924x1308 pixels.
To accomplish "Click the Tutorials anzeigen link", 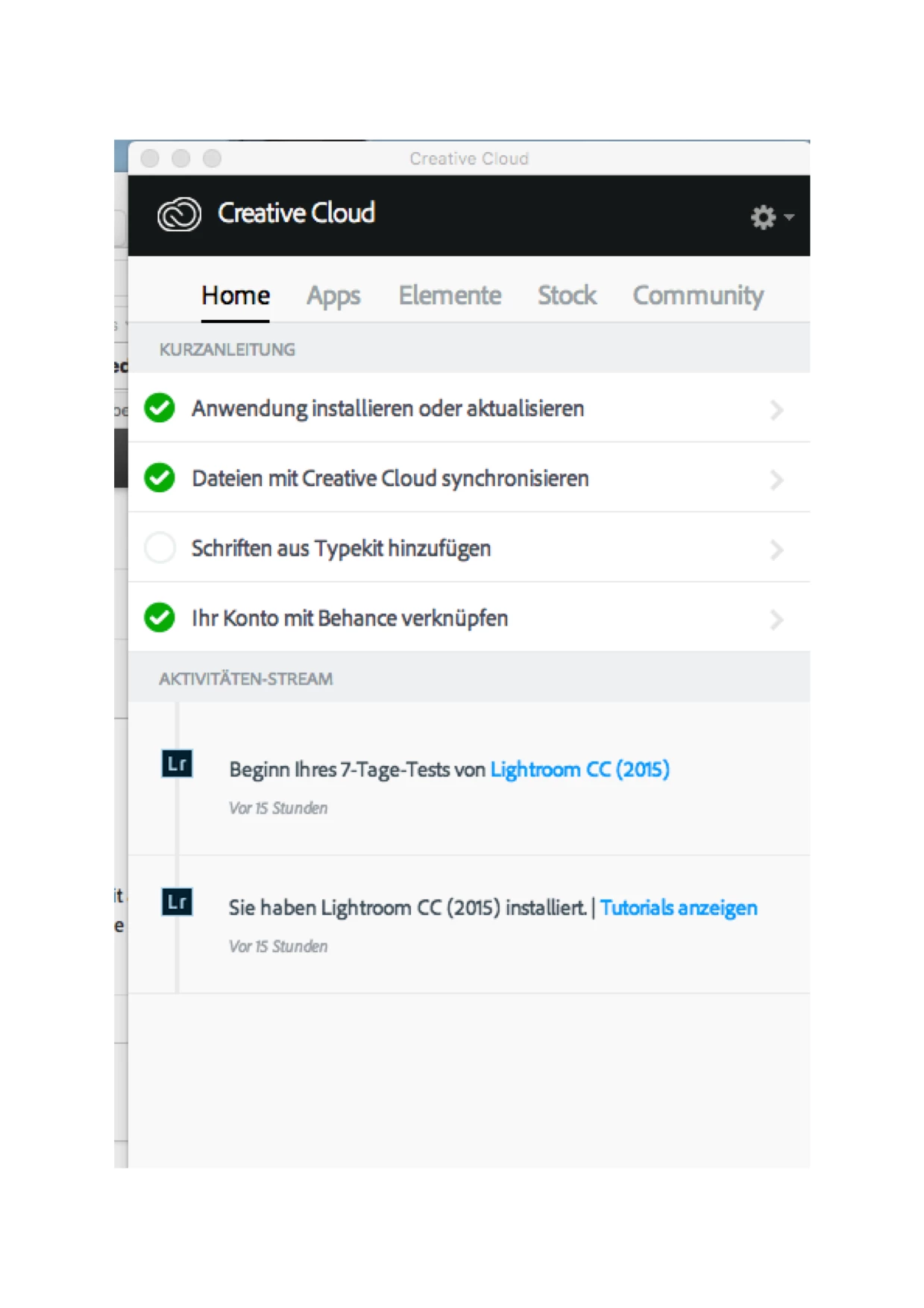I will point(679,908).
